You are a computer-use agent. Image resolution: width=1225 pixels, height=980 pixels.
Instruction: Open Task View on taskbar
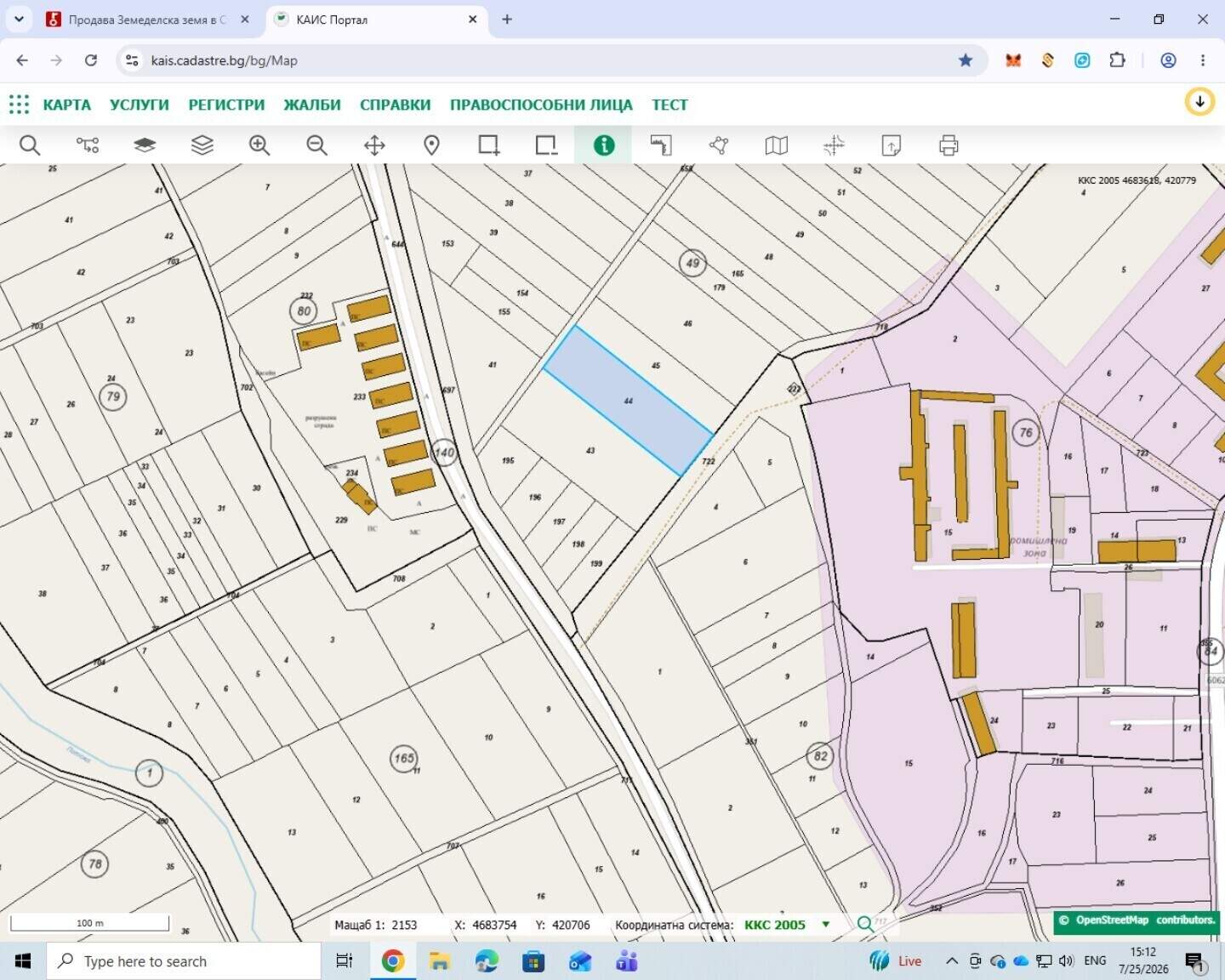[344, 961]
